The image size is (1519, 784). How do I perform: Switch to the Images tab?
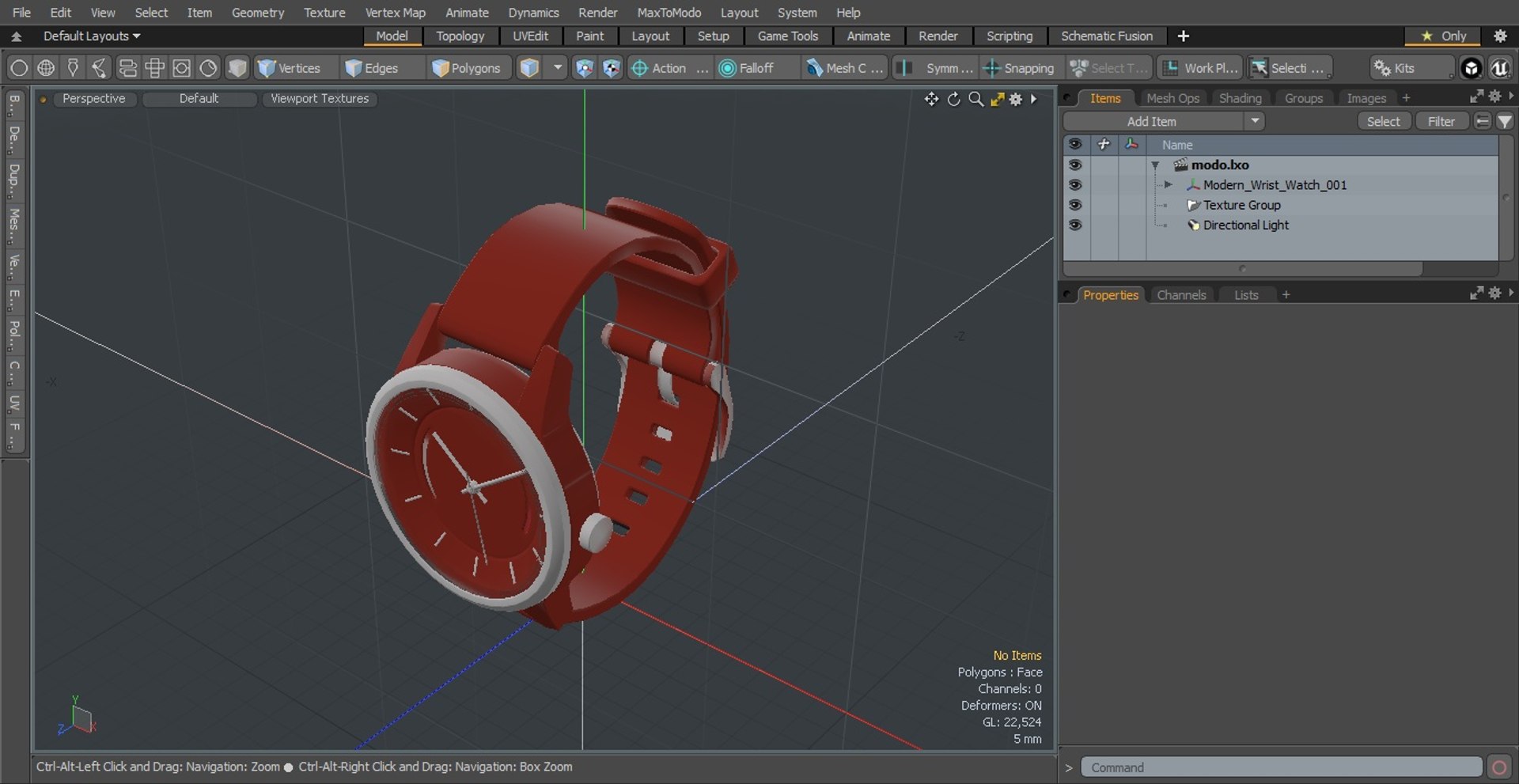[1366, 98]
